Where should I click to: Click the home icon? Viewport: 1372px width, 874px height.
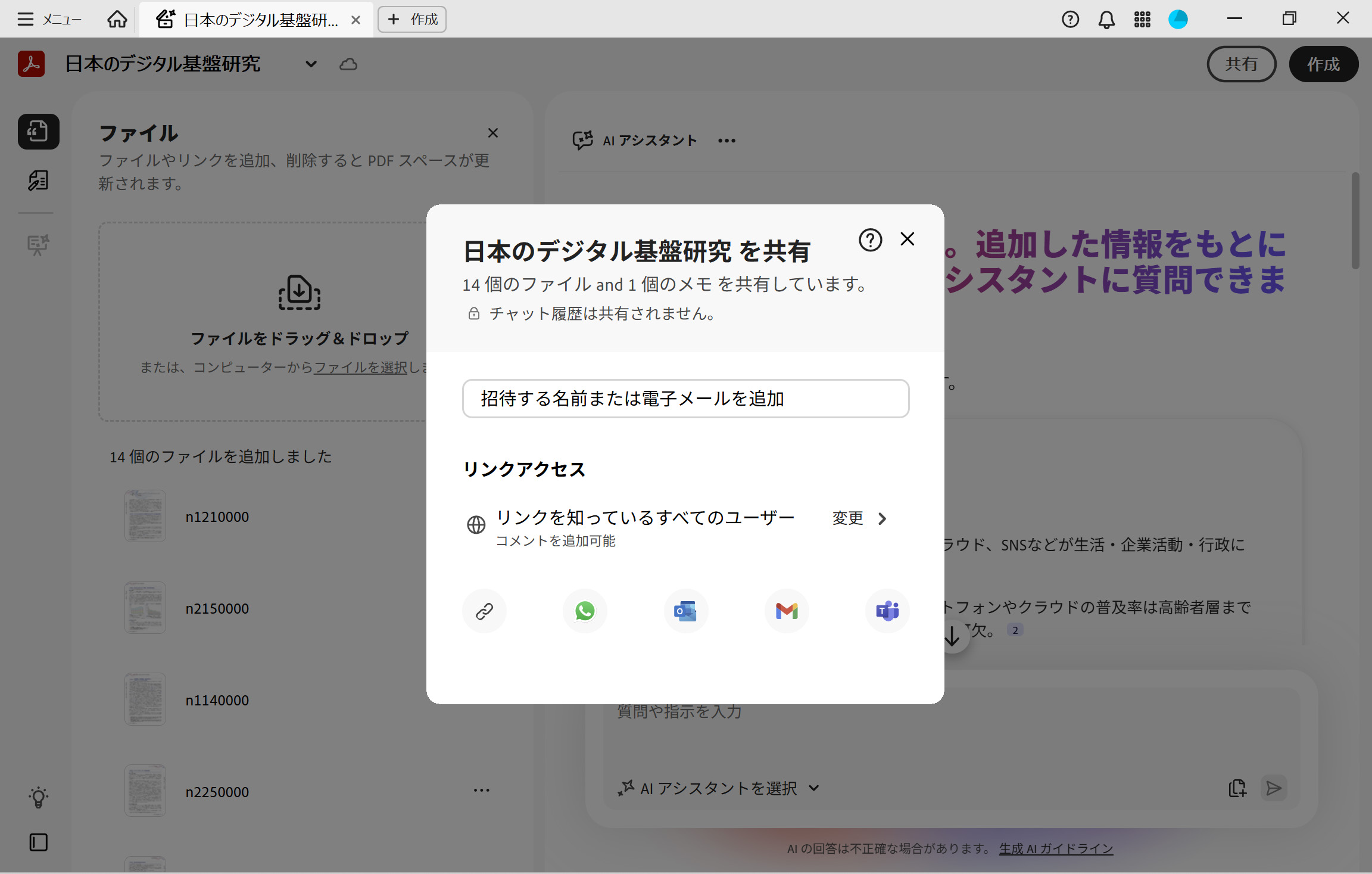pyautogui.click(x=117, y=20)
